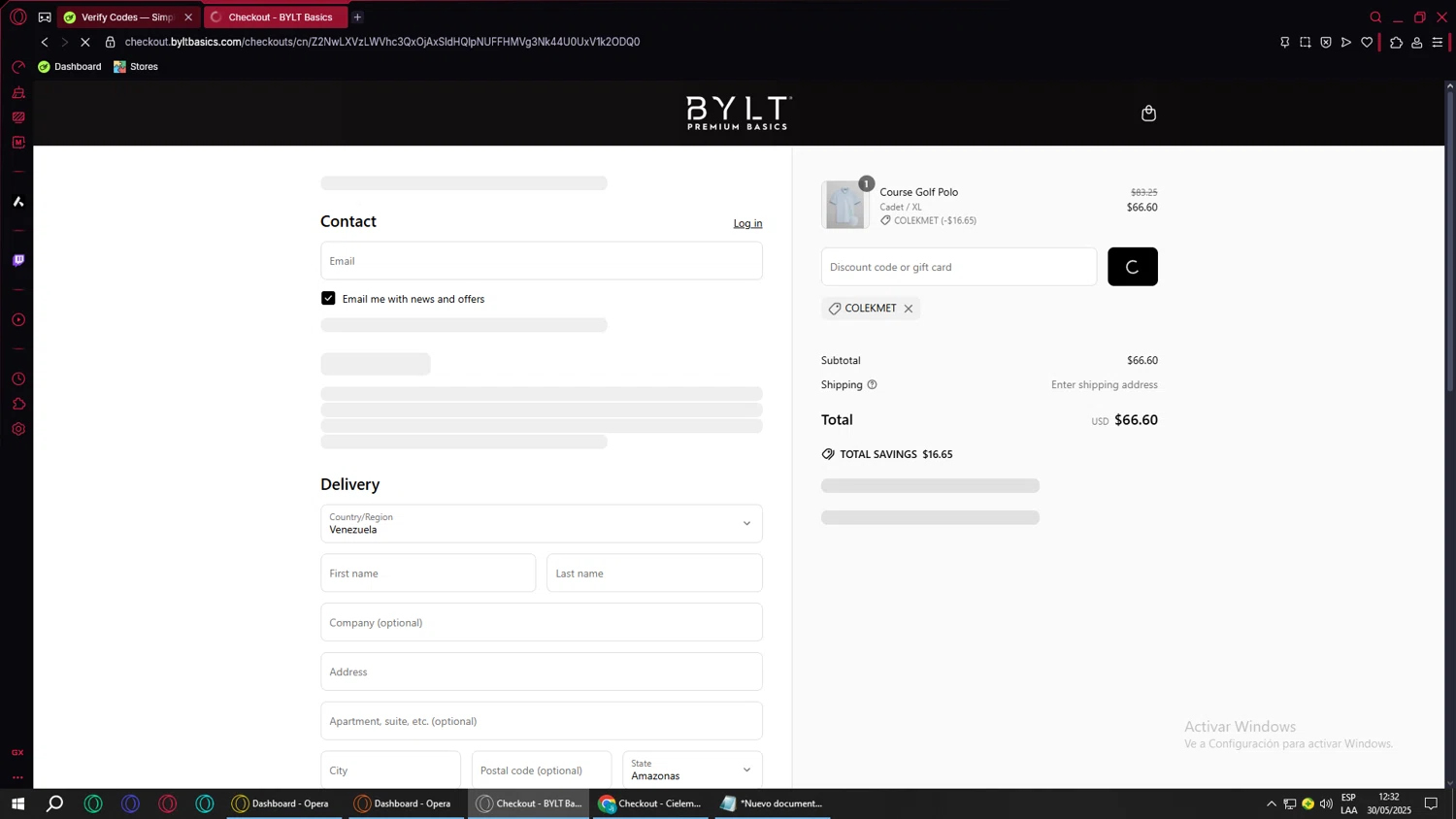Screen dimensions: 1456x819
Task: Open the sidebar player icon
Action: click(17, 320)
